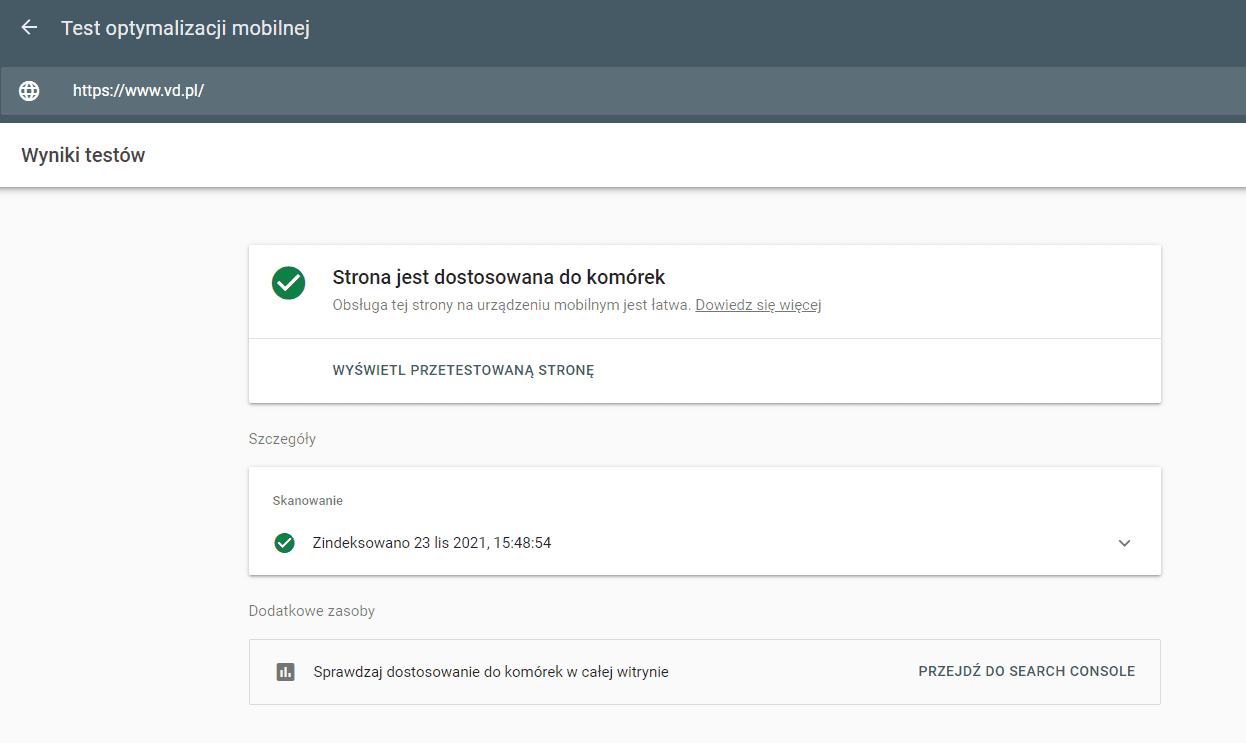Viewport: 1246px width, 743px height.
Task: Click the check icon next to Zindeksowano
Action: pyautogui.click(x=285, y=542)
